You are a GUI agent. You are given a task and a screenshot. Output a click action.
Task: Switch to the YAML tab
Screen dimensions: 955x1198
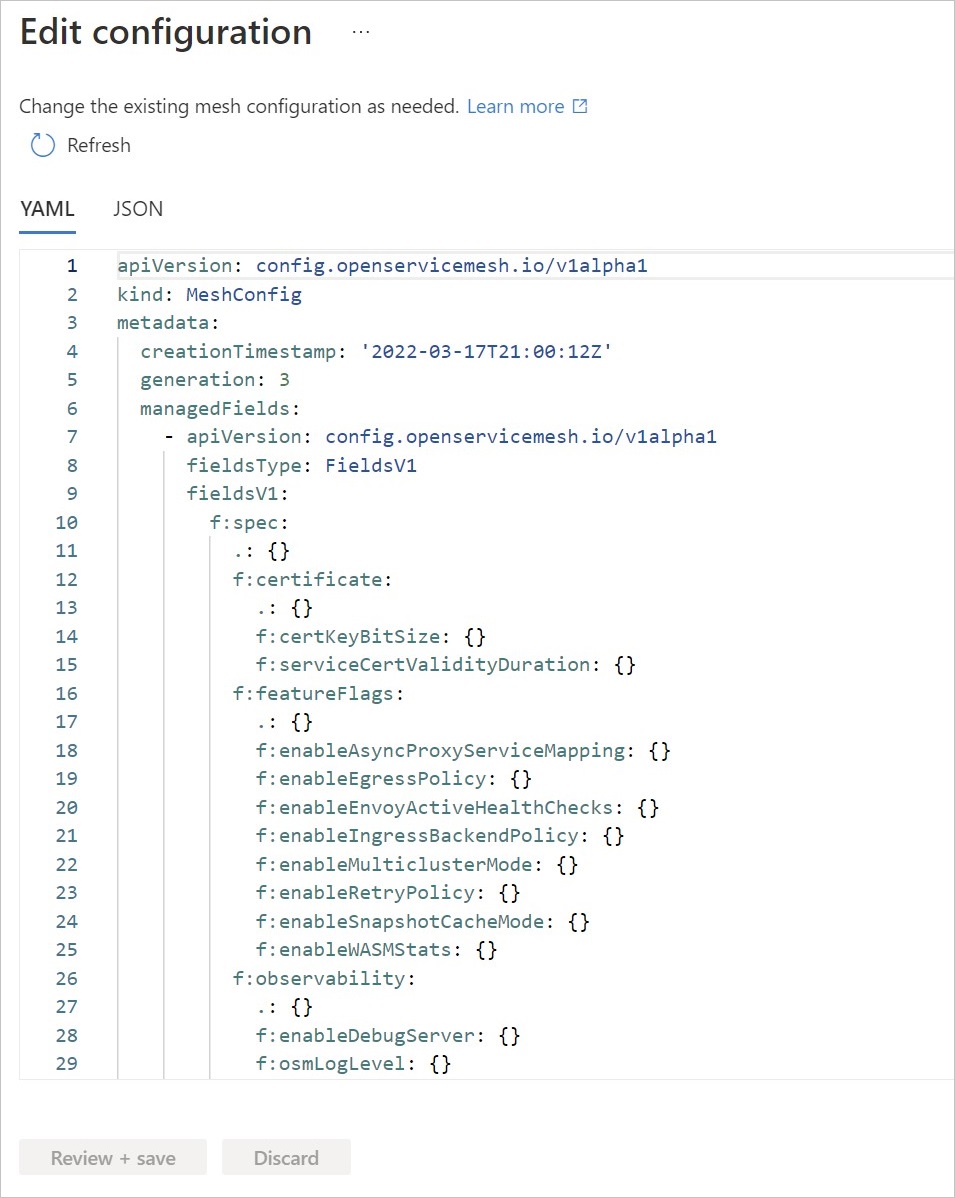[47, 209]
